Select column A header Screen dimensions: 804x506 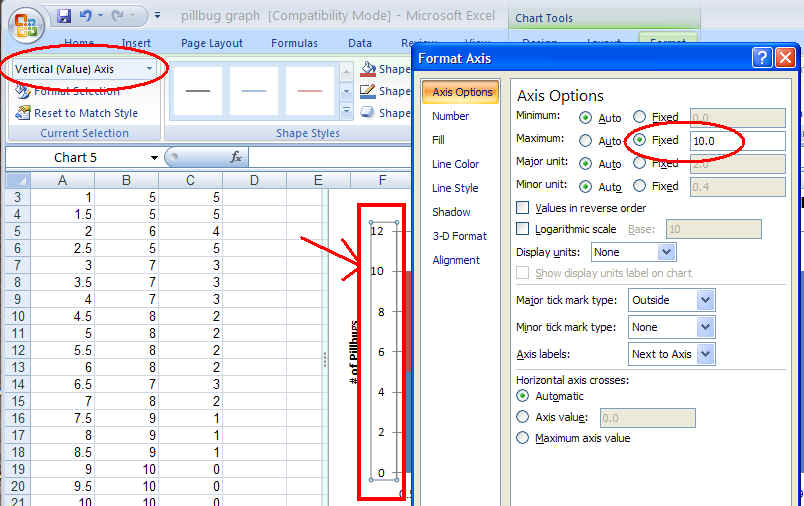pos(63,180)
